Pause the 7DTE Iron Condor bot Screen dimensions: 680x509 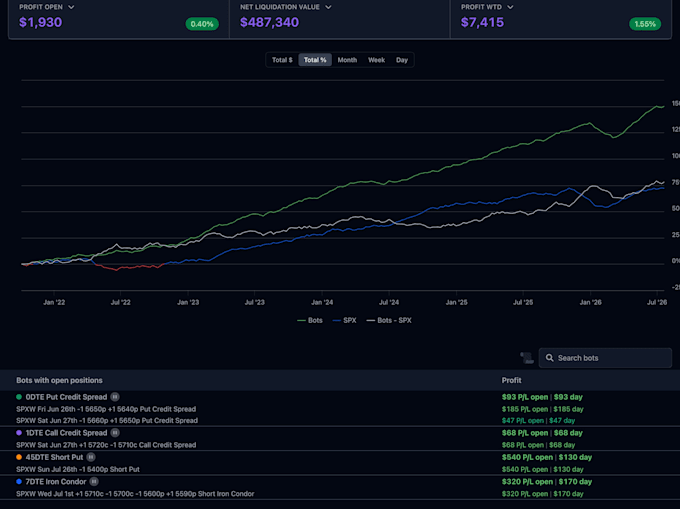tap(94, 481)
